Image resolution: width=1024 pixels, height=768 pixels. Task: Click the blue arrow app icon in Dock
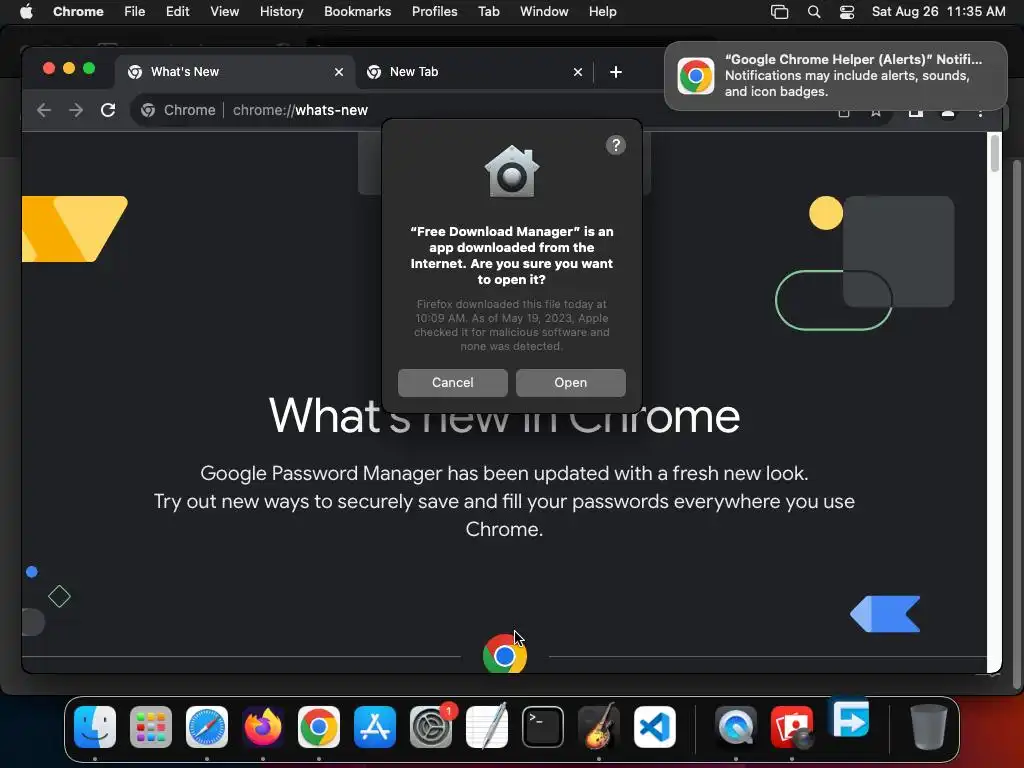click(850, 720)
